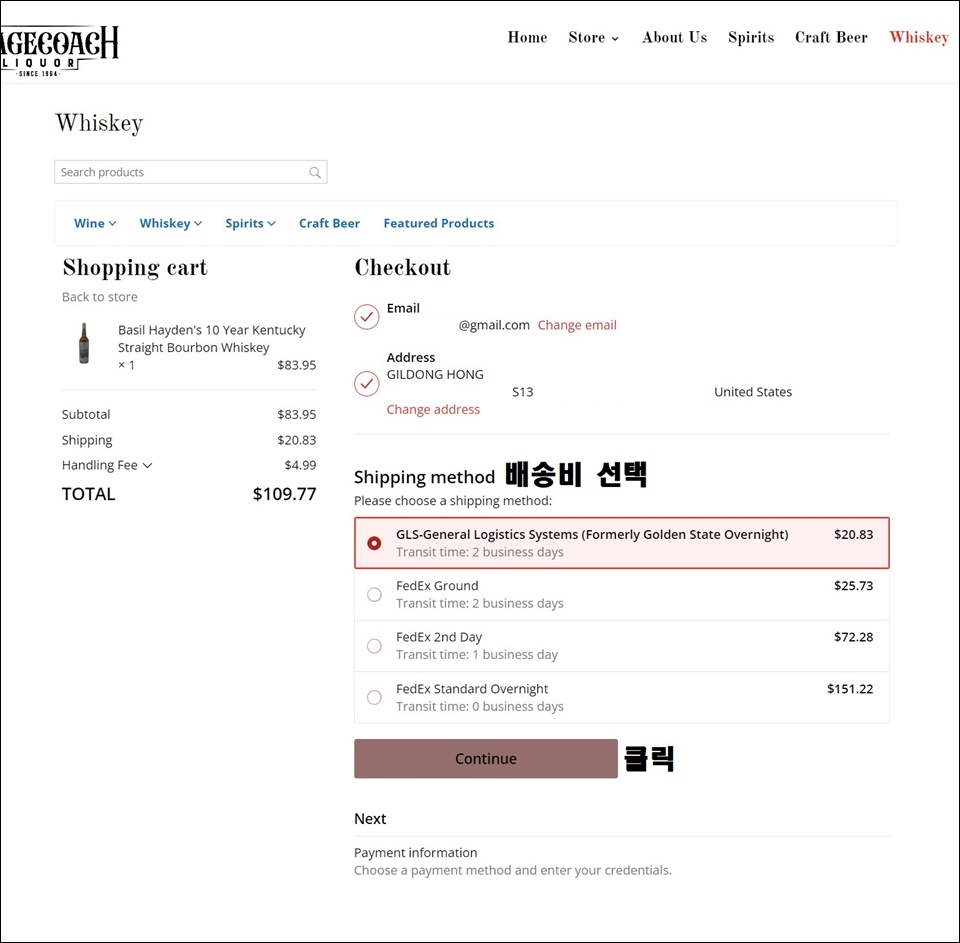Choose FedEx Standard Overnight shipping
This screenshot has width=960, height=943.
621,697
